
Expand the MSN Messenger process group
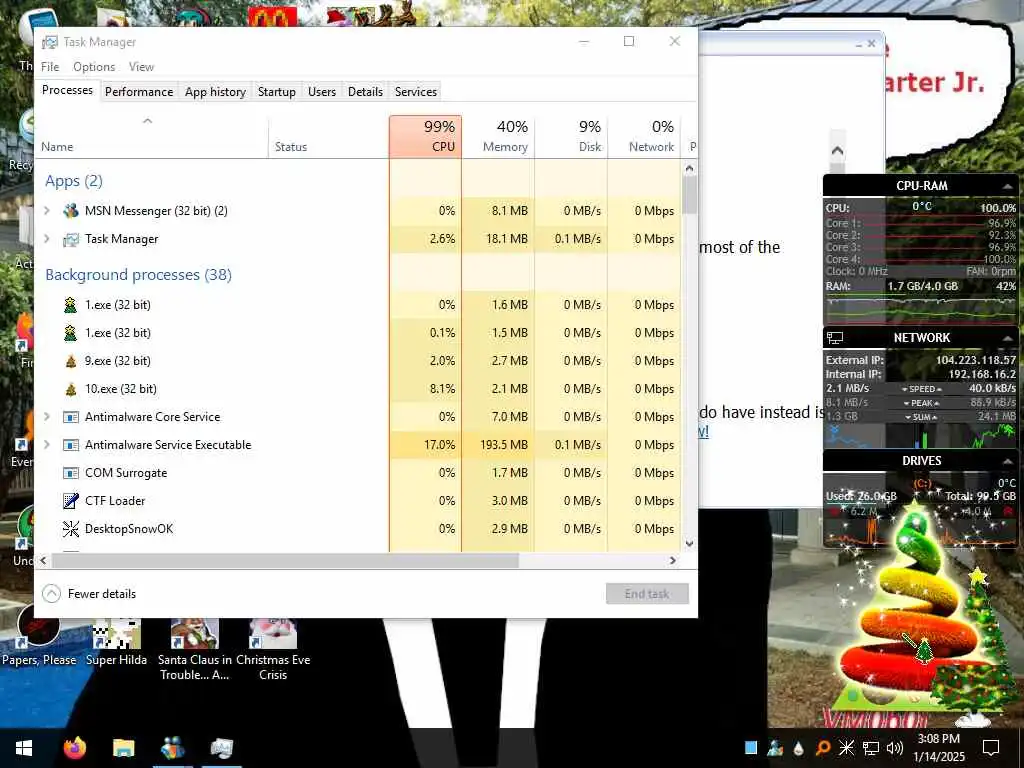[x=47, y=211]
